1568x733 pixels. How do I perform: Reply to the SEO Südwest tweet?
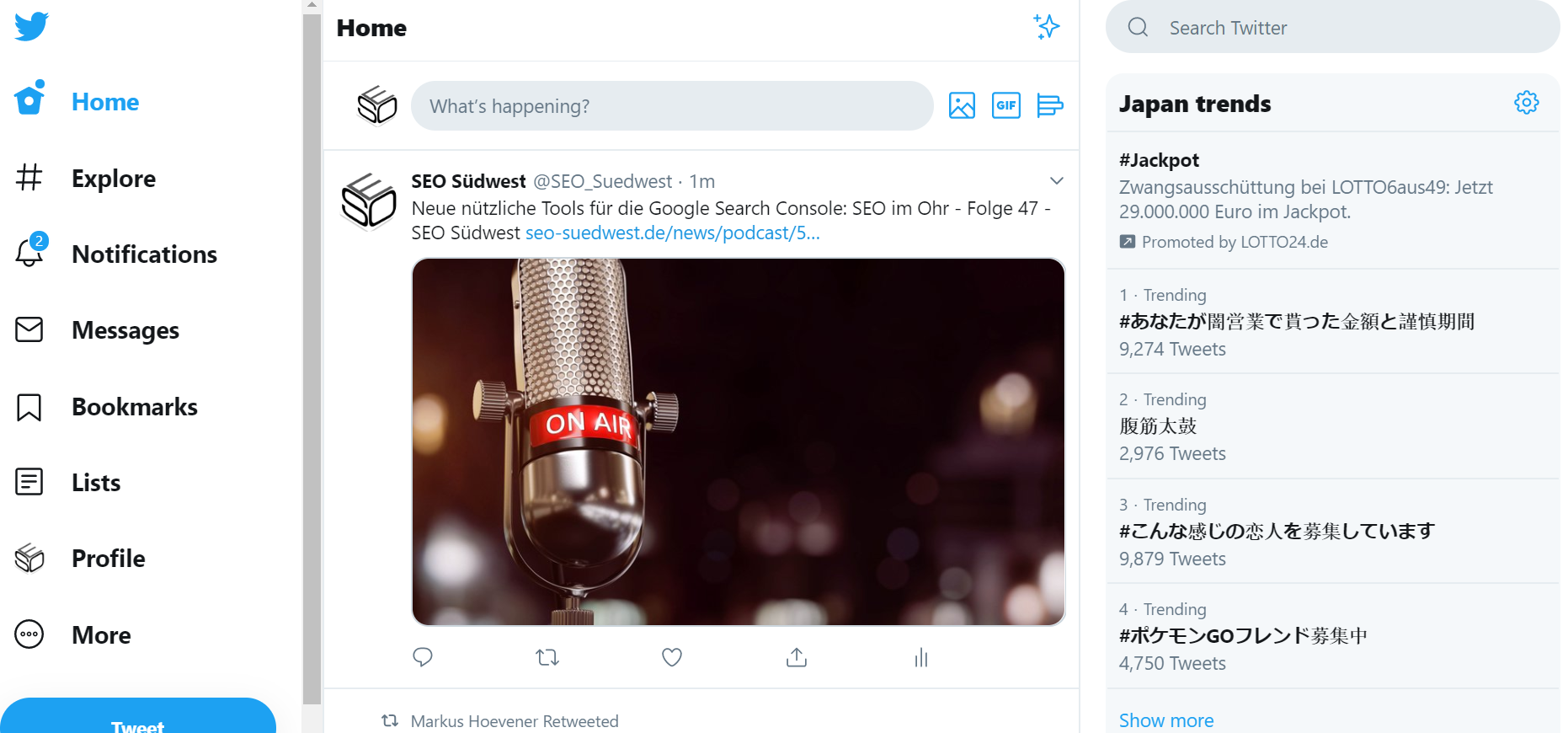[422, 657]
